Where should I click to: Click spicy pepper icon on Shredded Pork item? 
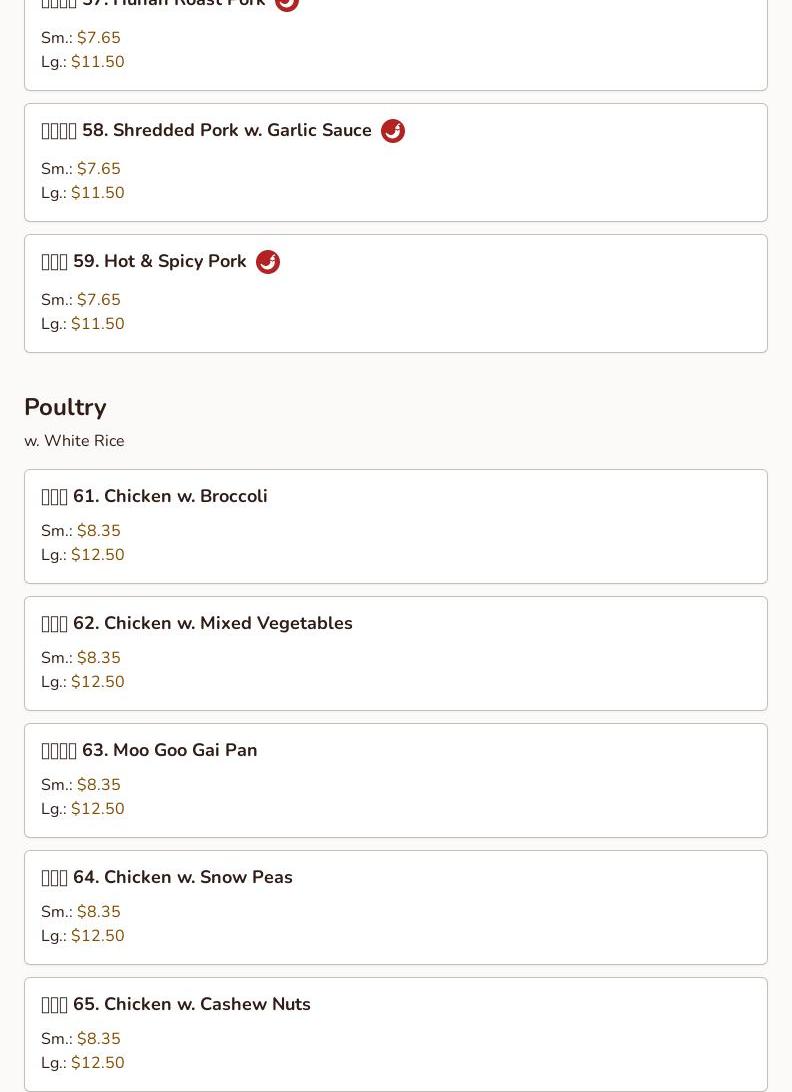(393, 131)
